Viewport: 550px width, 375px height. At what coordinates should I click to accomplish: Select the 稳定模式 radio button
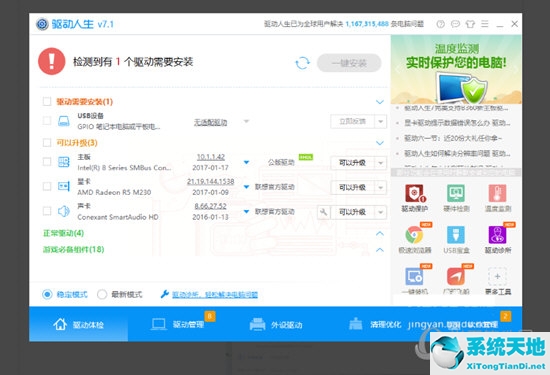point(47,294)
